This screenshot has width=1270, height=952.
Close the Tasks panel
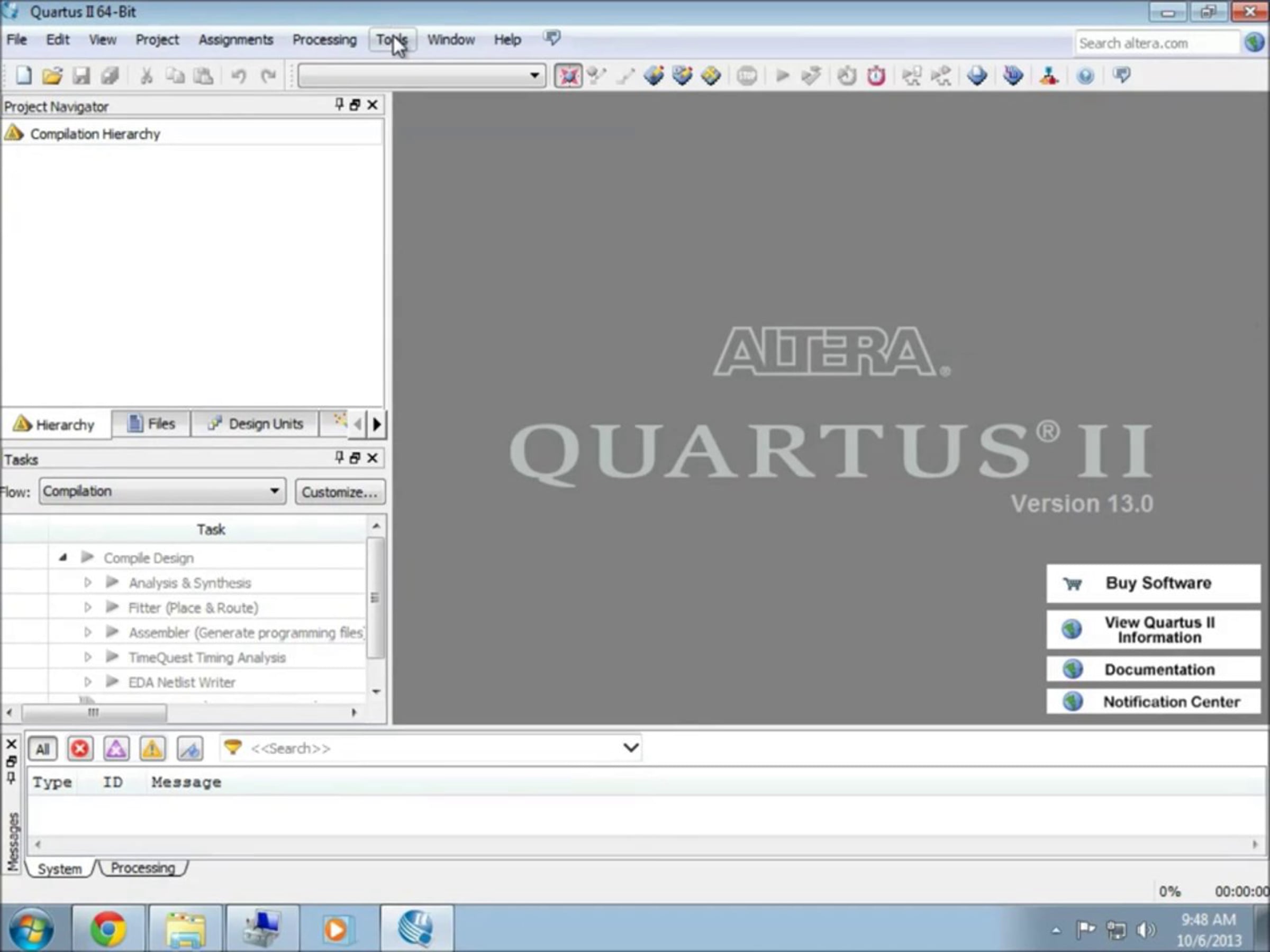[x=373, y=457]
